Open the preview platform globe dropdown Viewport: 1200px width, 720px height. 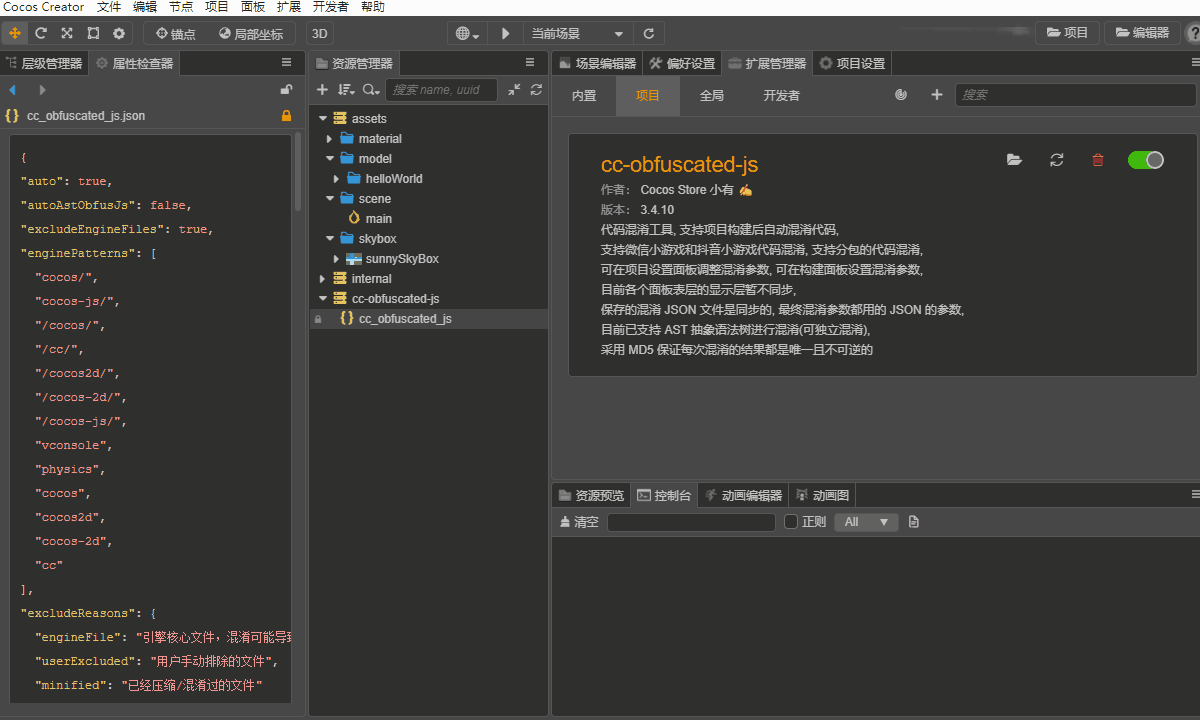click(467, 33)
